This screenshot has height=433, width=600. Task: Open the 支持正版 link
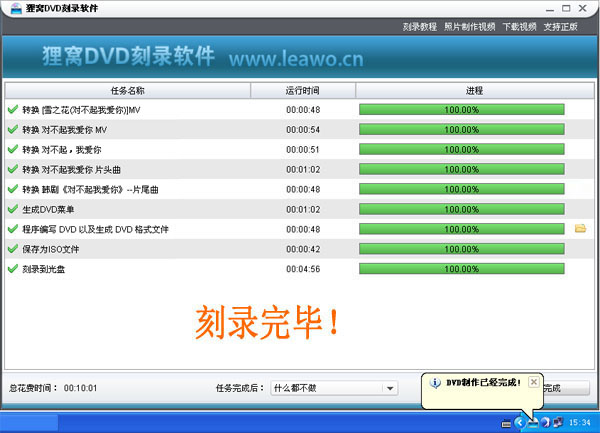(x=560, y=27)
